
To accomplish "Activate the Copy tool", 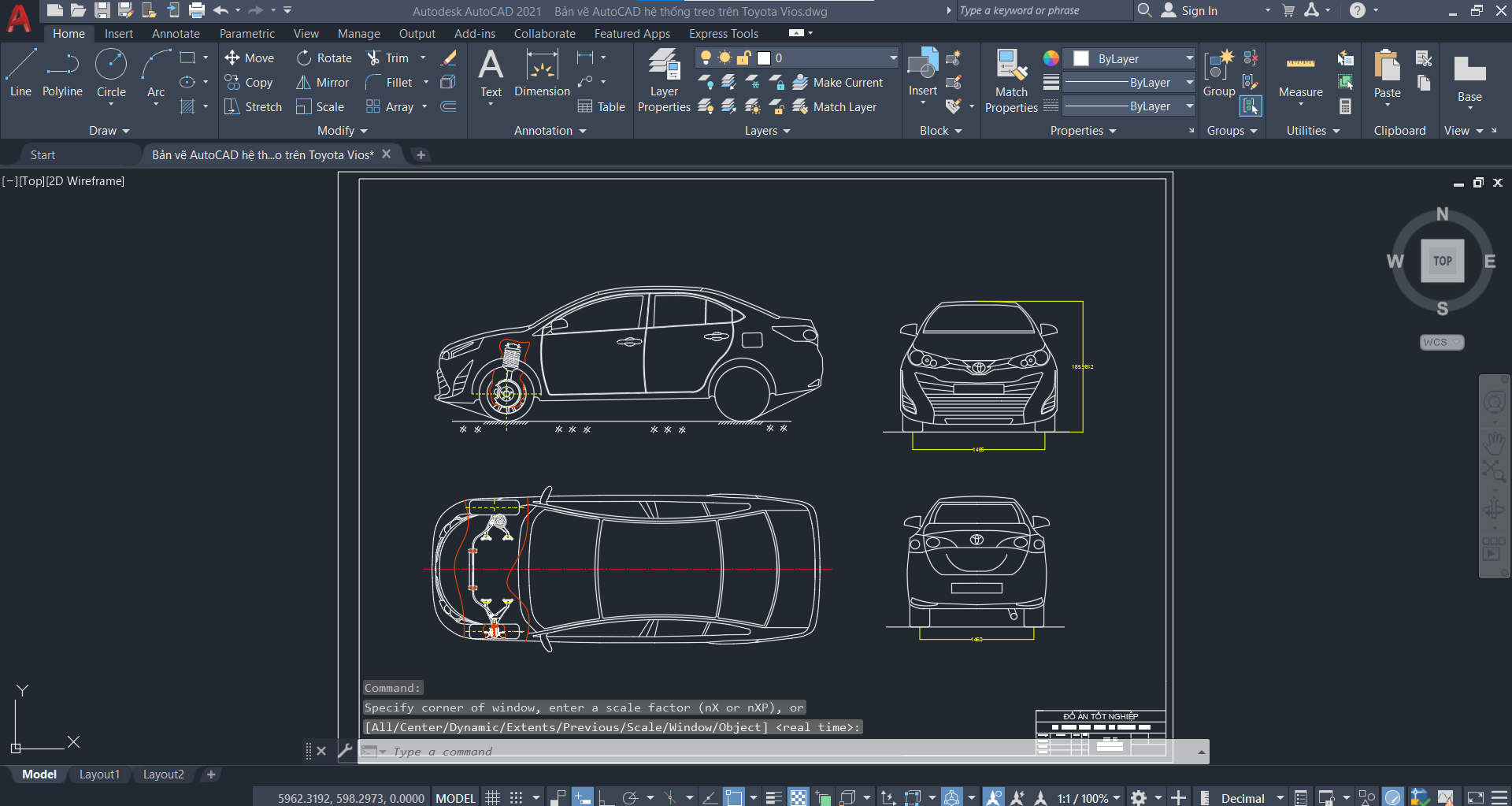I will (249, 82).
